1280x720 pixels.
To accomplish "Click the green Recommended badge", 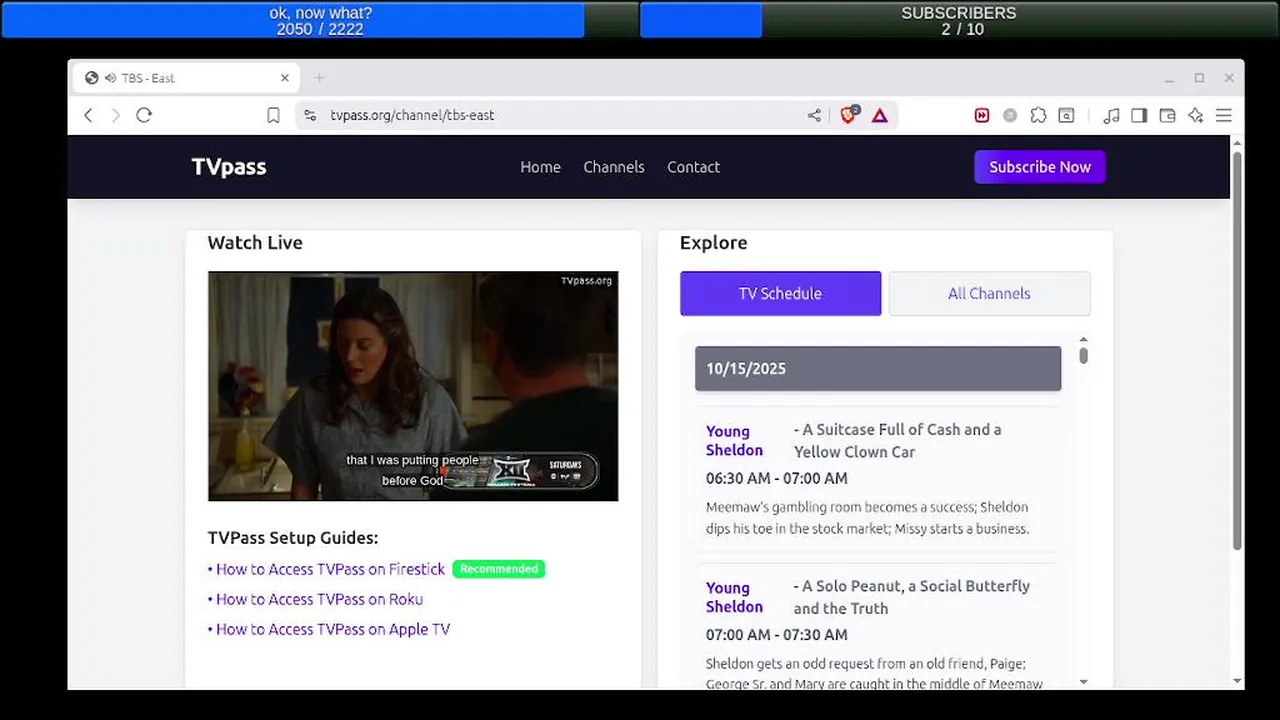I will 499,569.
